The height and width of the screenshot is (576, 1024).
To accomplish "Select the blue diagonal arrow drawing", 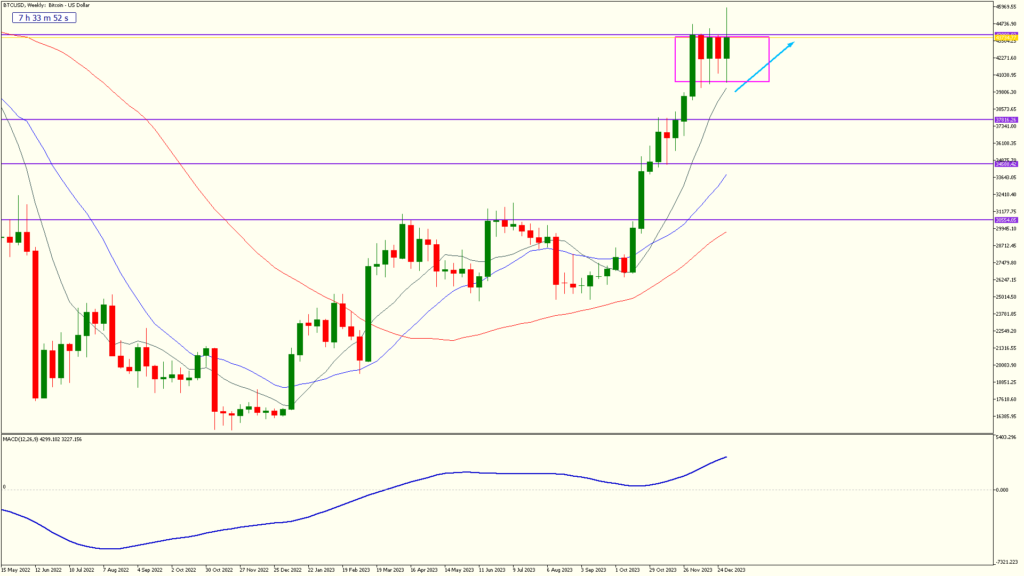I will click(x=765, y=67).
